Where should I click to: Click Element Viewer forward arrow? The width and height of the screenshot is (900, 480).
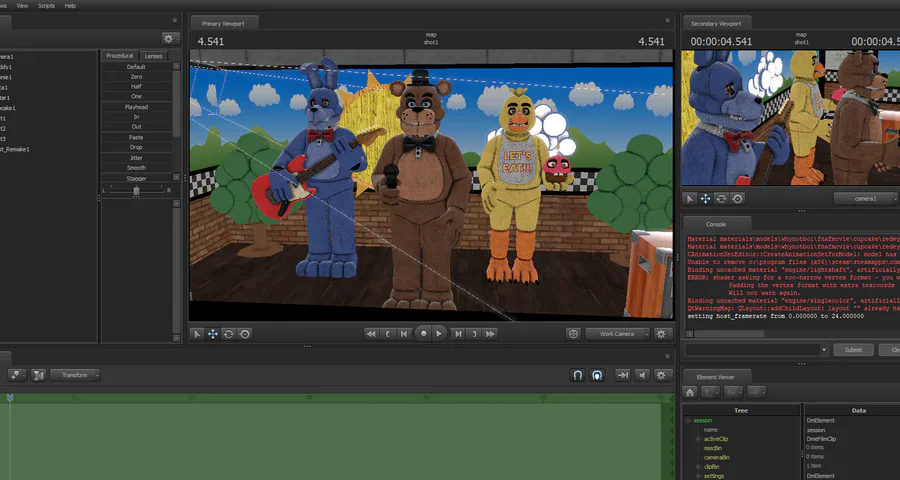pos(756,392)
